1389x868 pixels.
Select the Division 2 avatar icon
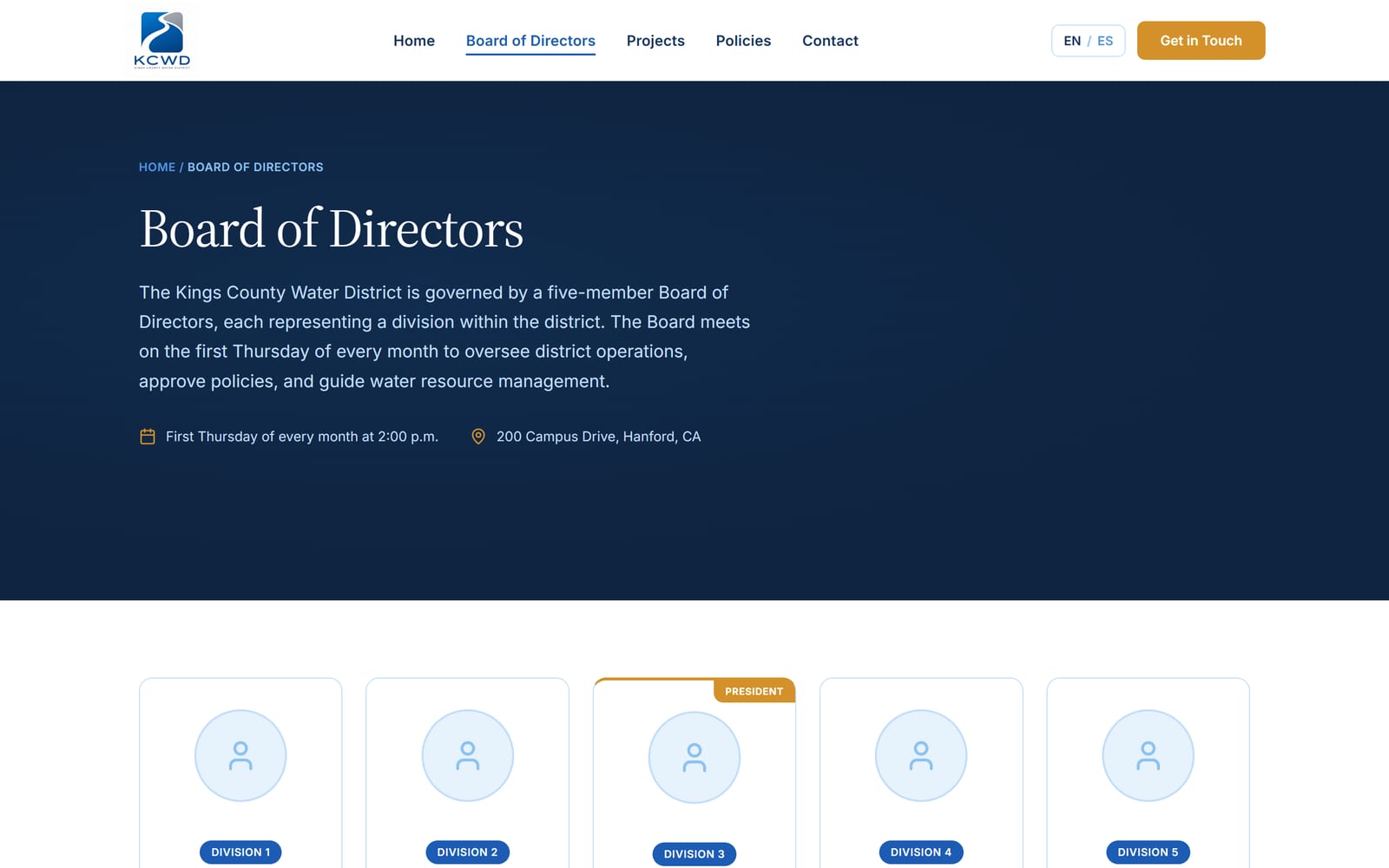click(x=468, y=755)
